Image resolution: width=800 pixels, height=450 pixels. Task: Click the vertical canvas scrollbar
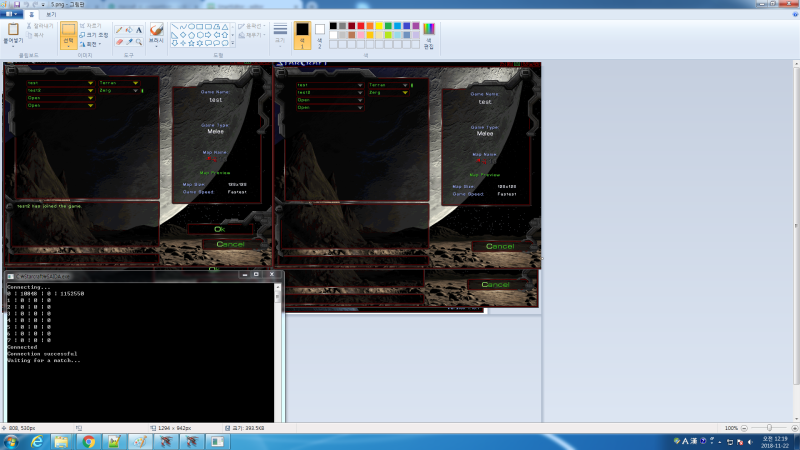[796, 224]
